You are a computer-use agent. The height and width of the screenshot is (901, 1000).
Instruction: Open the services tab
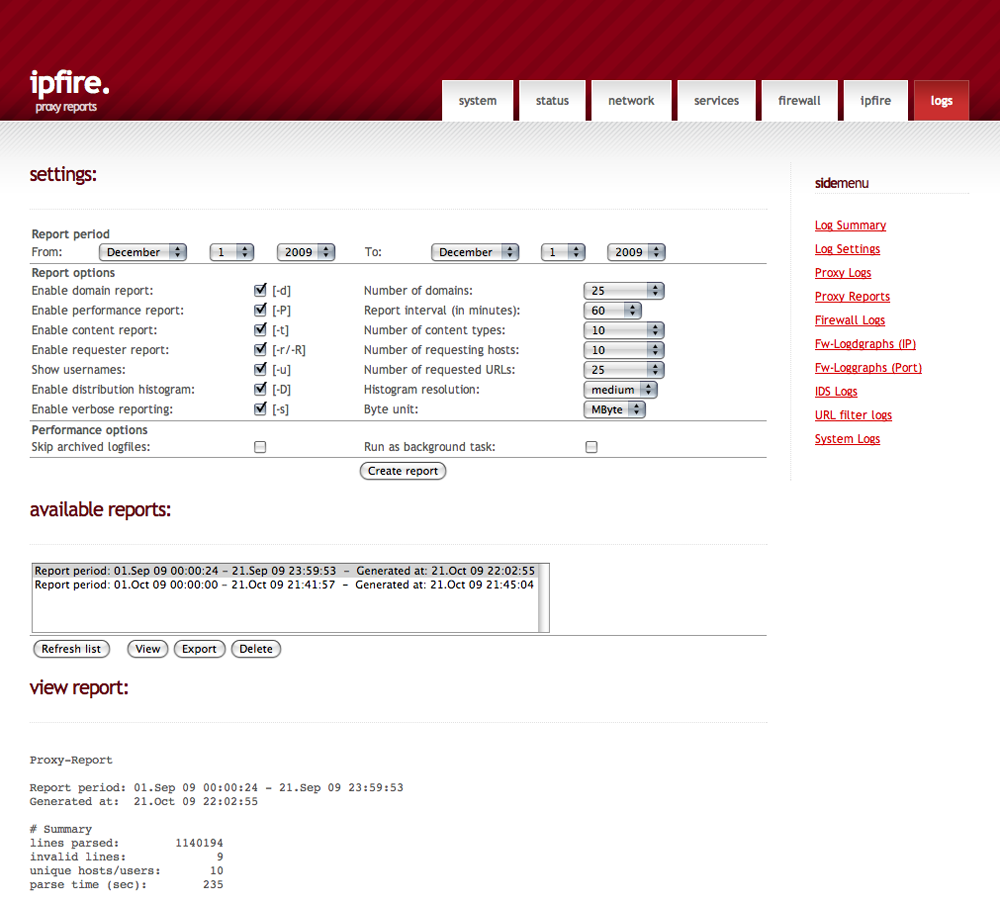coord(716,101)
